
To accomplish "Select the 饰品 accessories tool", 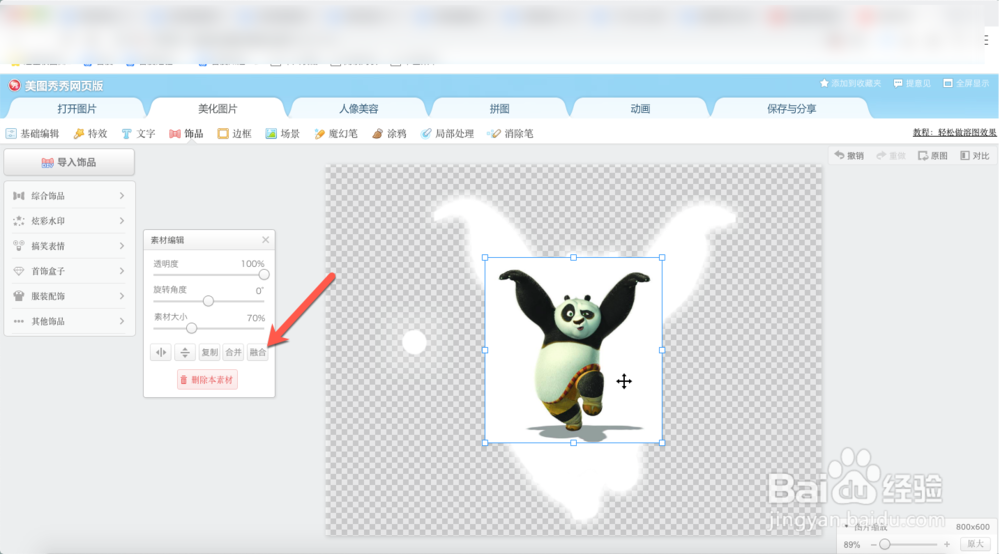I will pos(186,134).
